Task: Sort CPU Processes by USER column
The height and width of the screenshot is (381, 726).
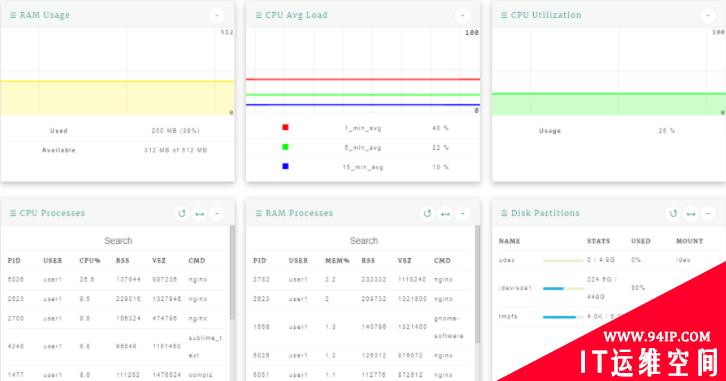Action: pyautogui.click(x=52, y=261)
